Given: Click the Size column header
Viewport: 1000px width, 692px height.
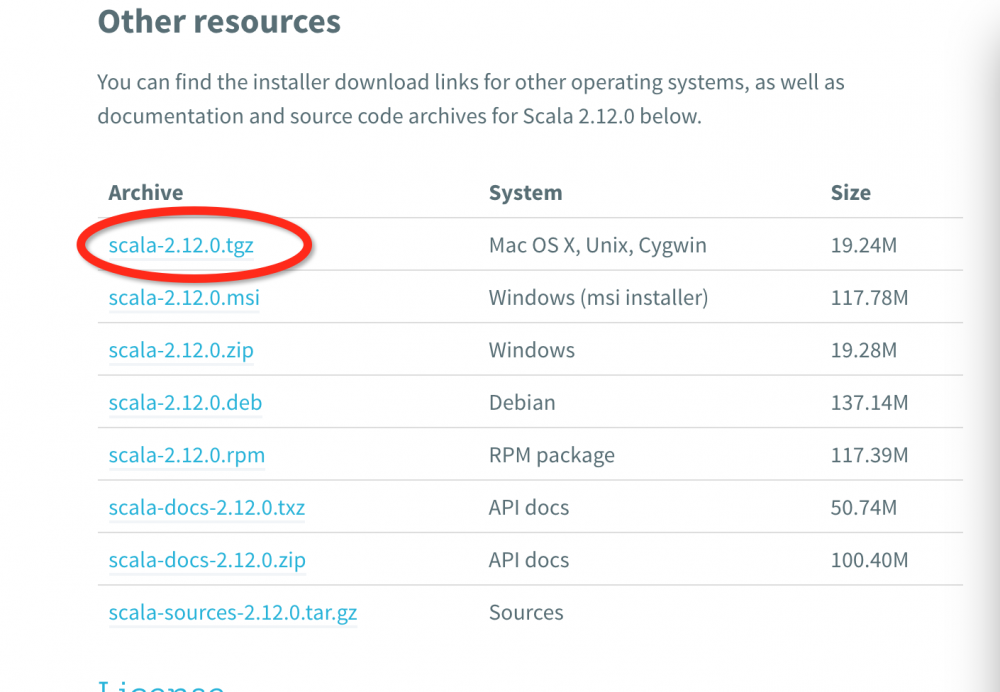Looking at the screenshot, I should [850, 192].
